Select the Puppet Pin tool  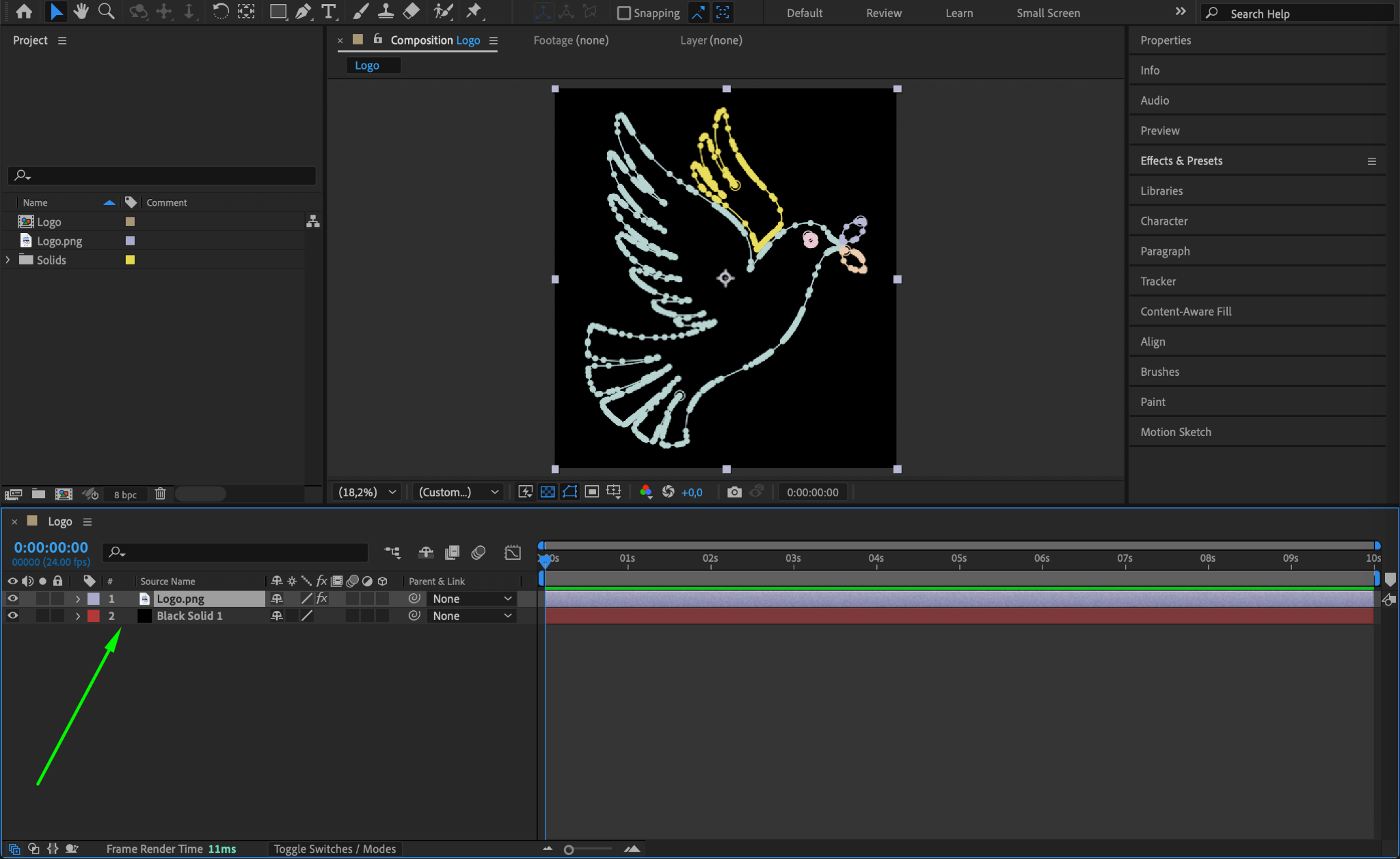(x=473, y=12)
